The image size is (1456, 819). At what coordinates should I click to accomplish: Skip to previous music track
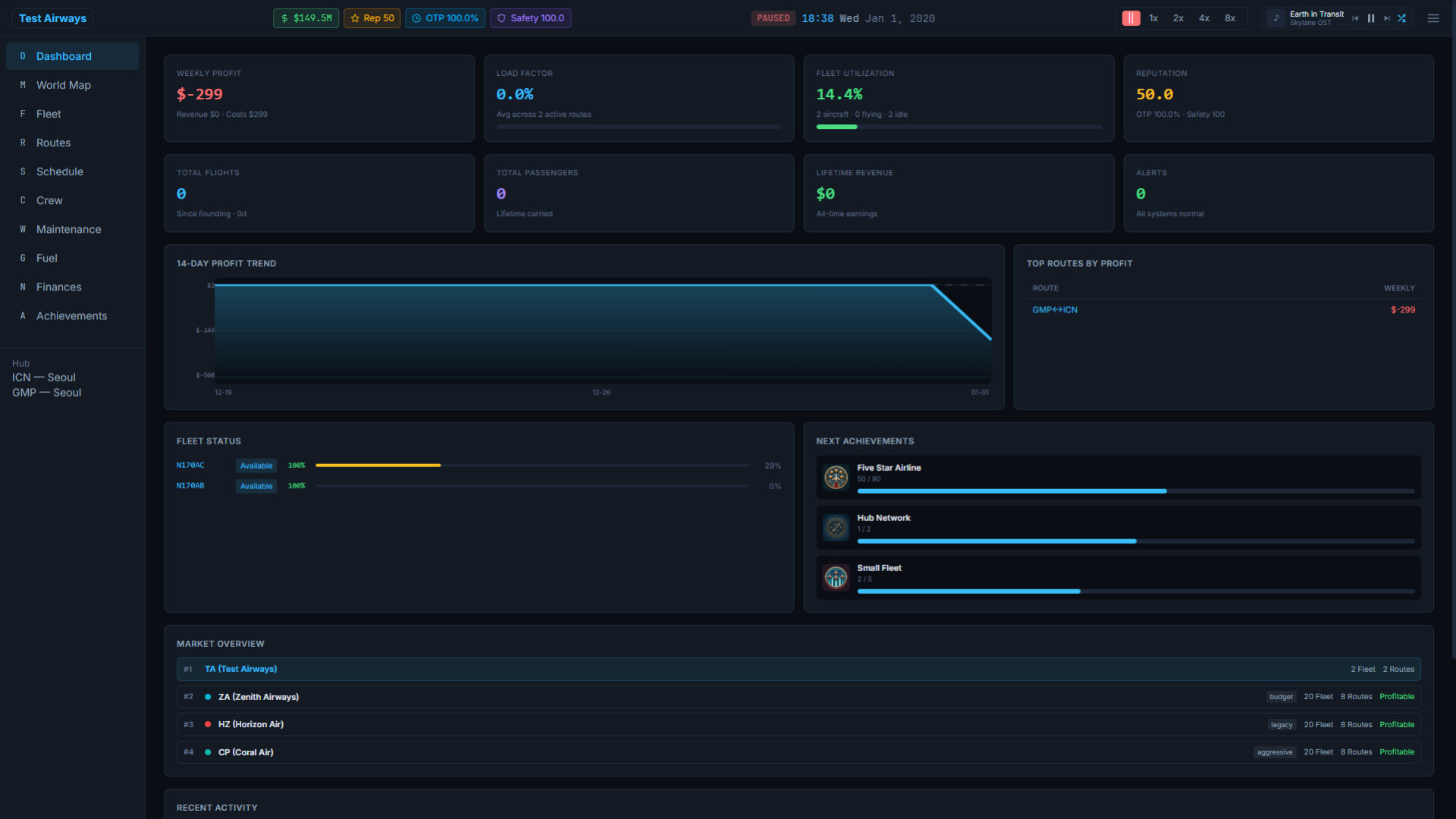(1355, 18)
